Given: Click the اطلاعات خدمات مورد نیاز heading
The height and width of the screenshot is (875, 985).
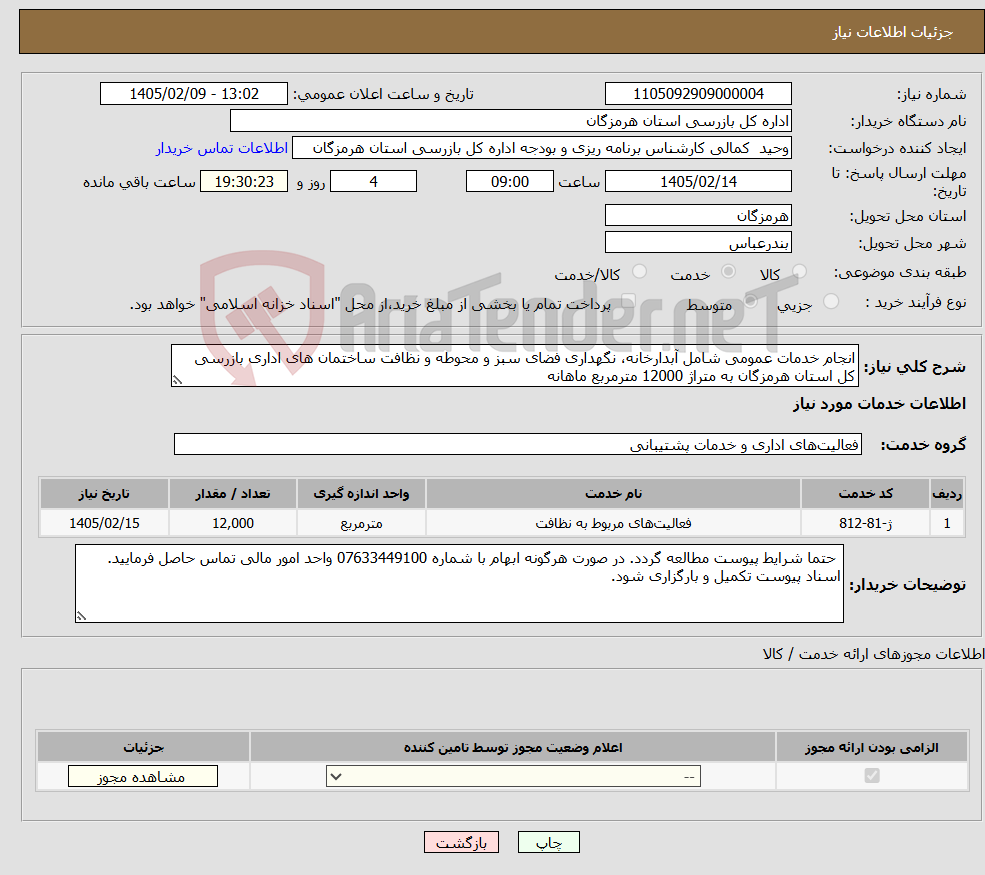Looking at the screenshot, I should pyautogui.click(x=879, y=403).
